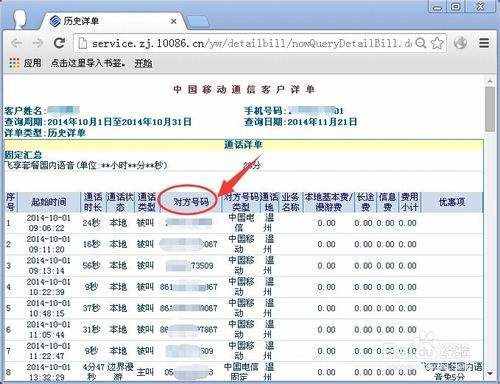500x384 pixels.
Task: Click the 本地基本费/漫游费 column header
Action: (x=328, y=202)
